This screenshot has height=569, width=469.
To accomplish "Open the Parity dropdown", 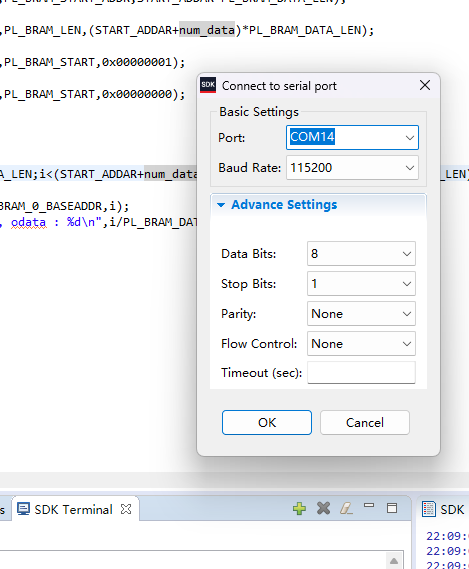I will pyautogui.click(x=361, y=314).
